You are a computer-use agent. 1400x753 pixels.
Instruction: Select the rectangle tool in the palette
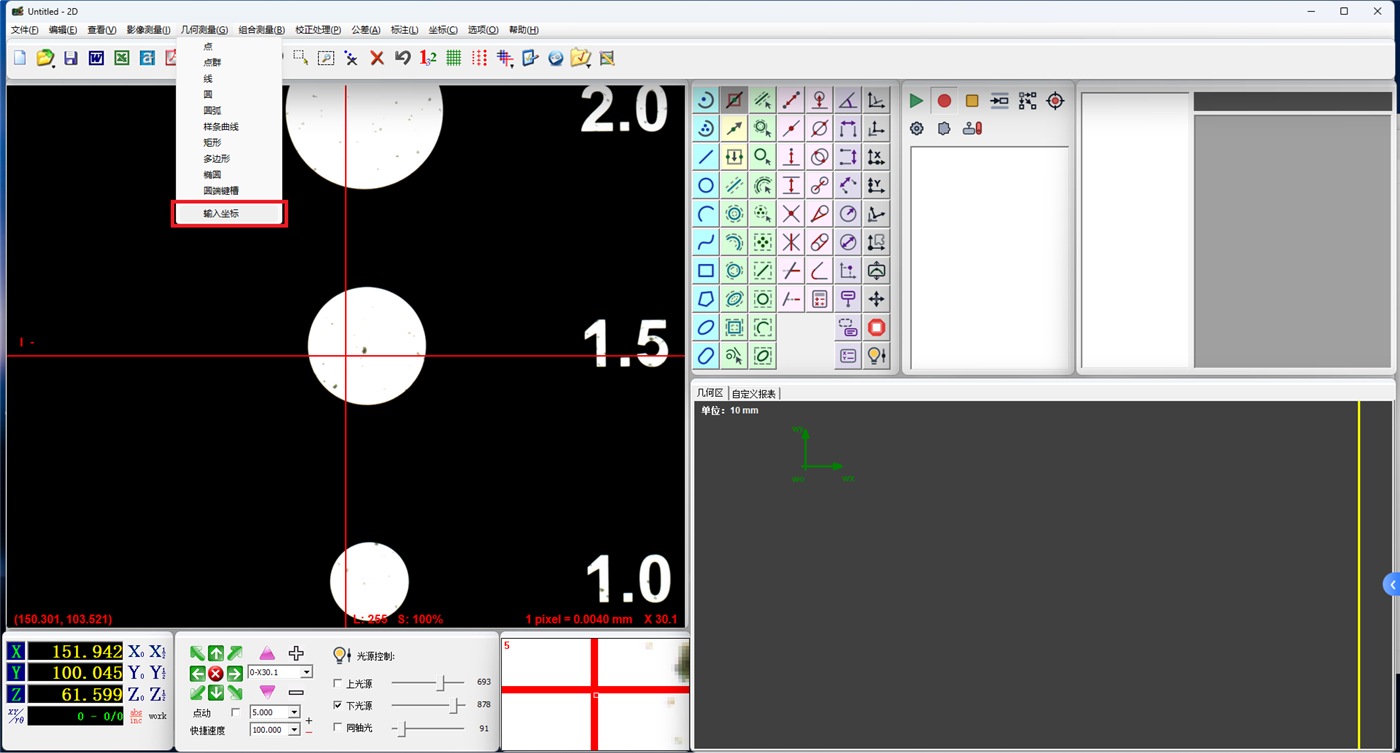tap(706, 271)
